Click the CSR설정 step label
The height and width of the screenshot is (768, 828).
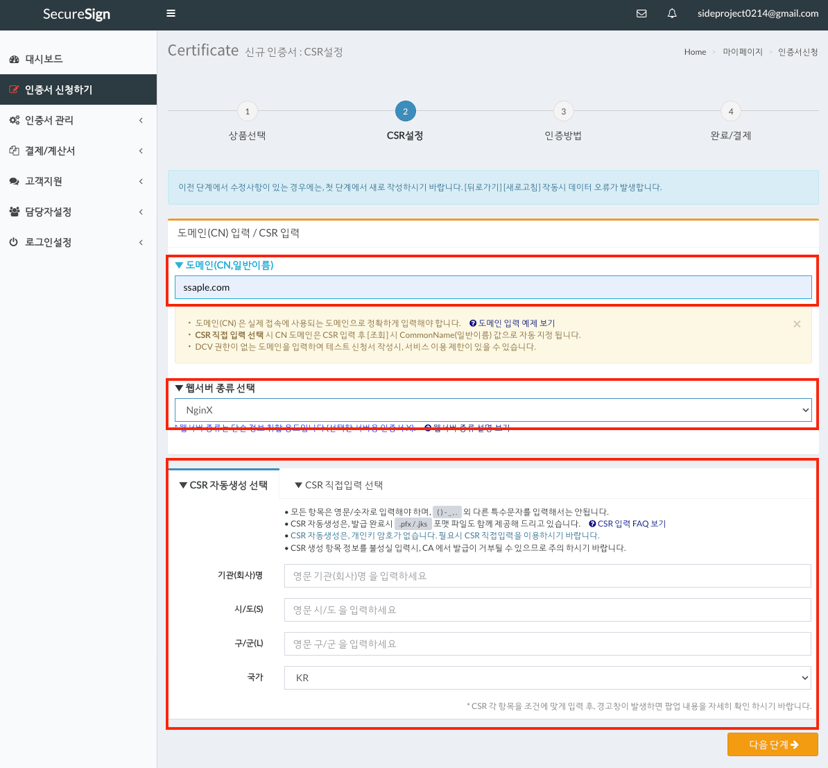coord(405,135)
